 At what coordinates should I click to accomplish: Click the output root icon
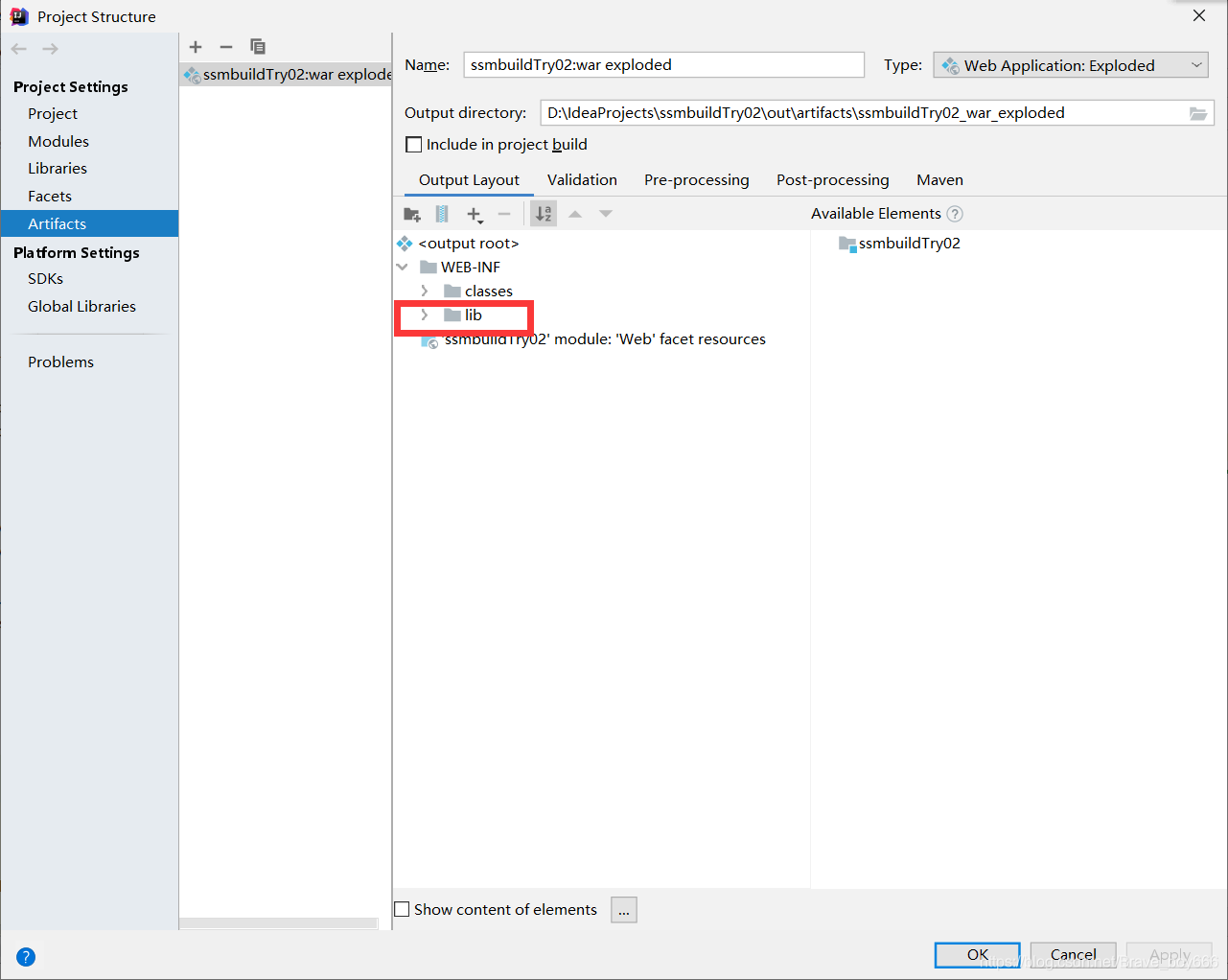(x=405, y=244)
